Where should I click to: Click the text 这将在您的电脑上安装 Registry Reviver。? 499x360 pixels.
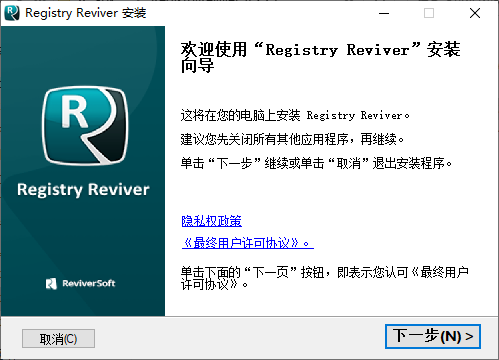(295, 115)
